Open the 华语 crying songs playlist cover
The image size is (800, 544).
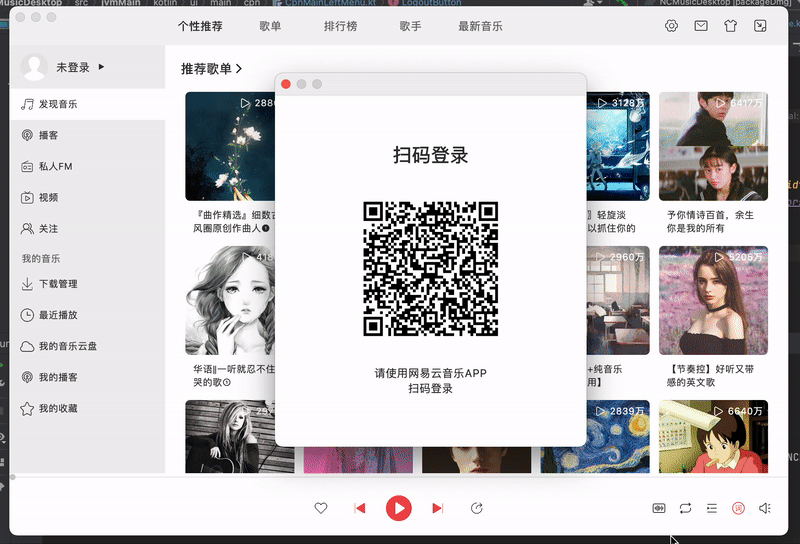[x=230, y=301]
